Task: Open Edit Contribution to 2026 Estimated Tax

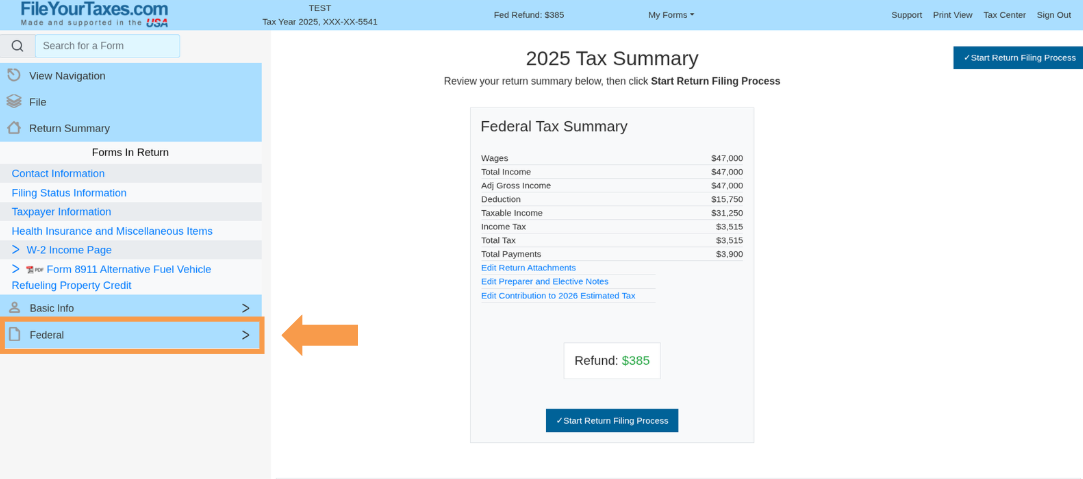Action: 558,295
